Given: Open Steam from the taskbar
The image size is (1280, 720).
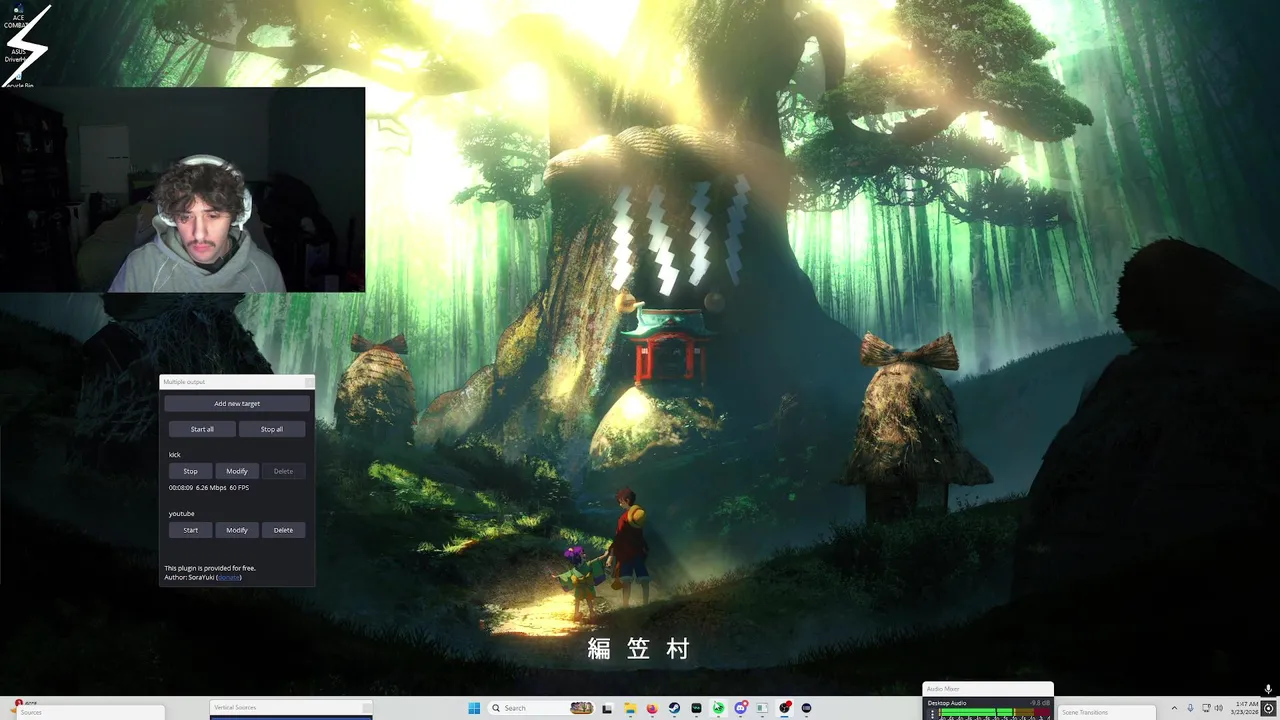Looking at the screenshot, I should pos(674,708).
